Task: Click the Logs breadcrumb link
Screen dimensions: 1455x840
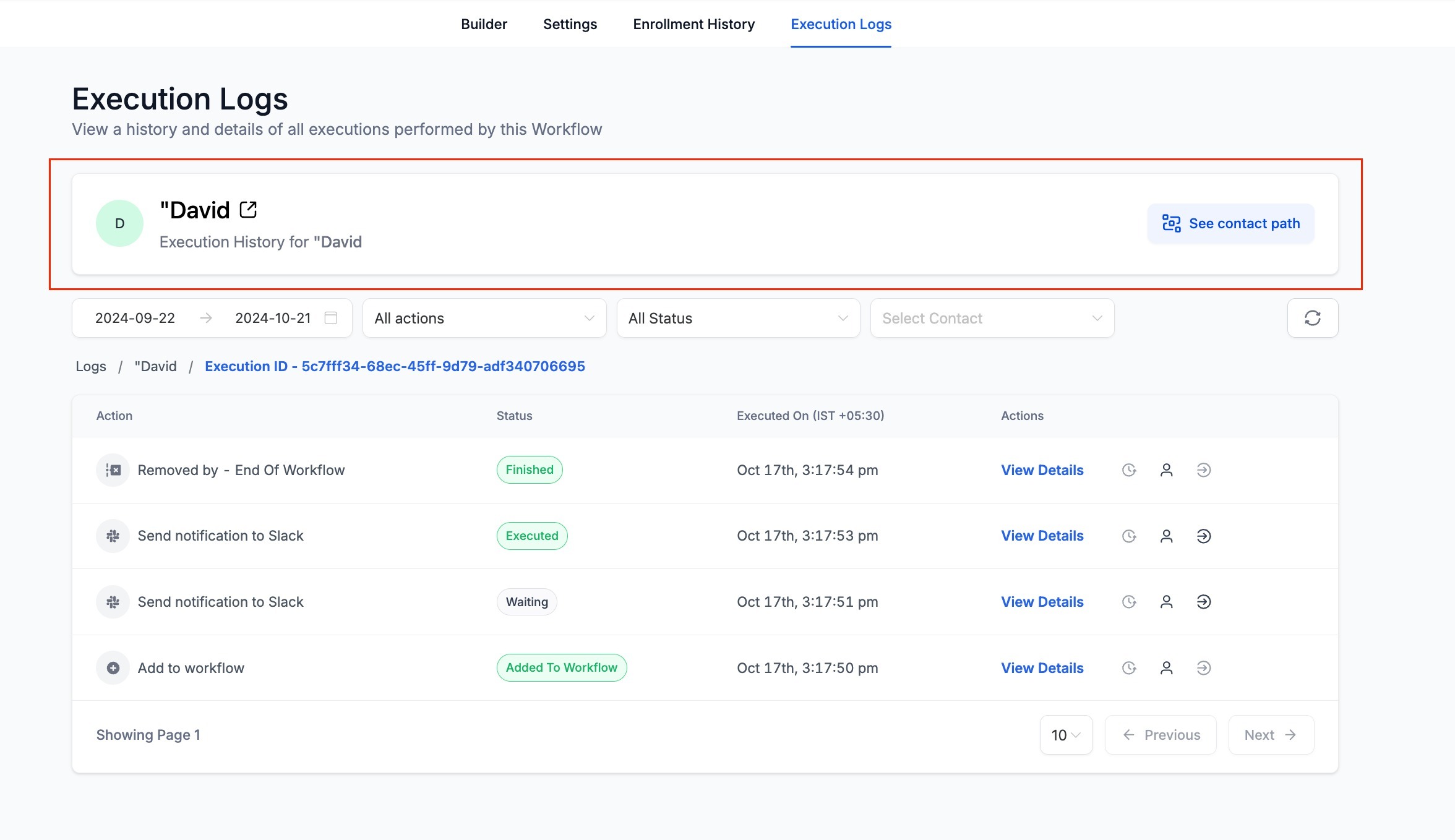Action: pyautogui.click(x=91, y=366)
